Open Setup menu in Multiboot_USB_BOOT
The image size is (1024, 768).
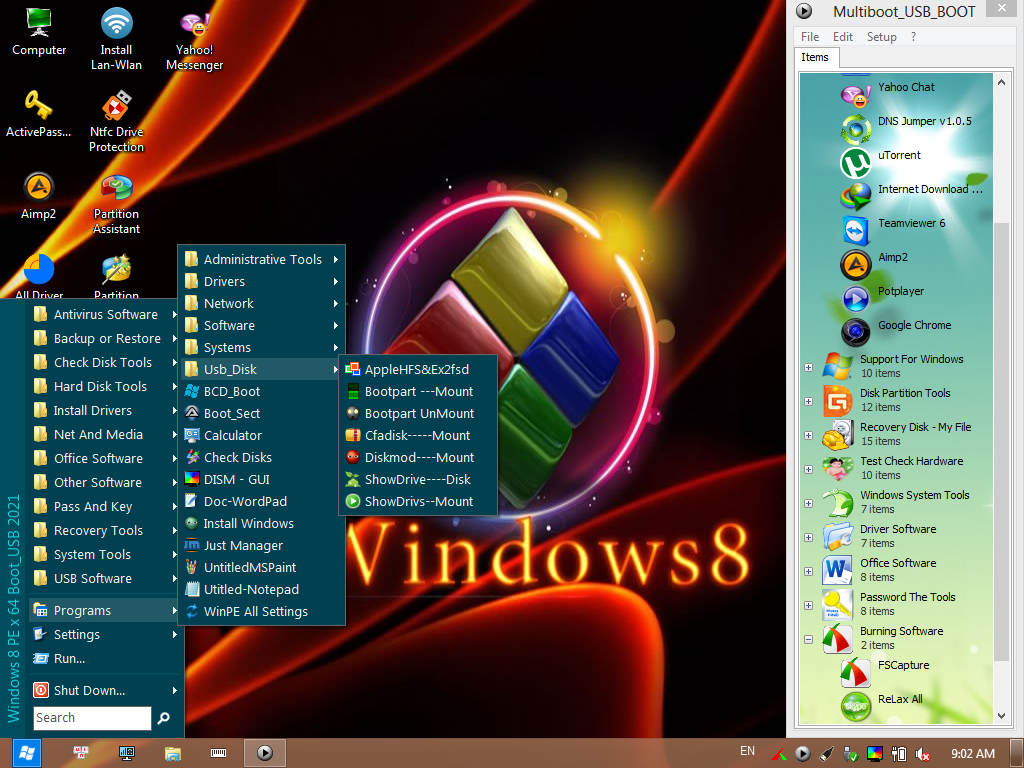click(x=881, y=37)
